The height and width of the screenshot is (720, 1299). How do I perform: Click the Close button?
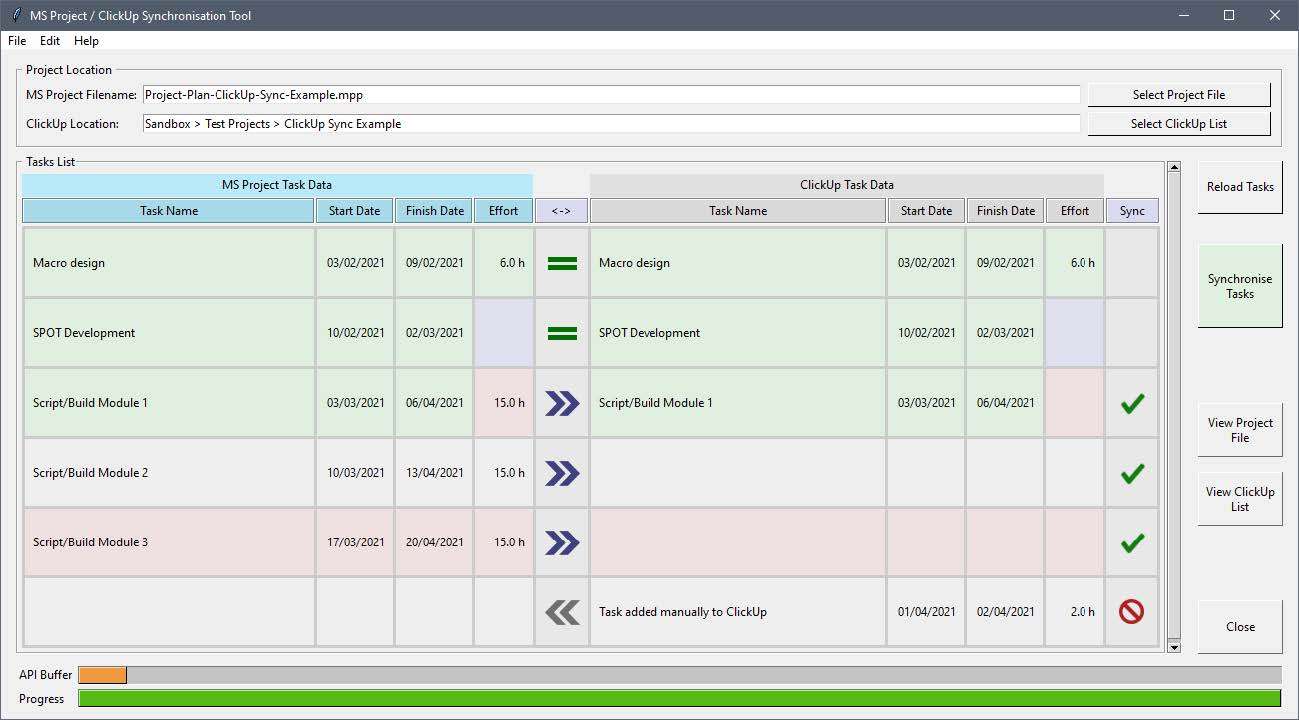pos(1240,627)
